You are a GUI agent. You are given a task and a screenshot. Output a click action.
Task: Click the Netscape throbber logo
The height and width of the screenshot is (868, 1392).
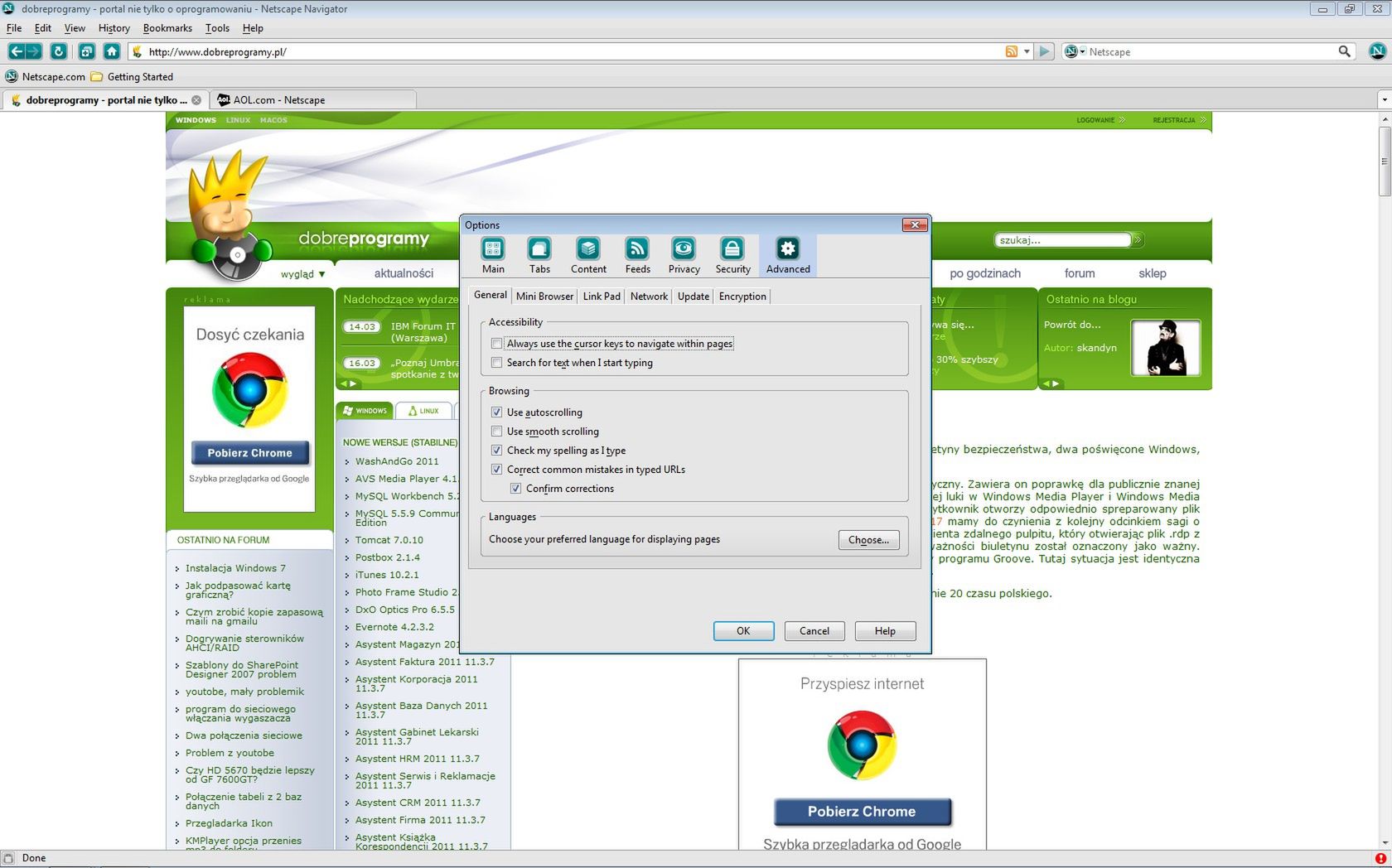(1377, 51)
